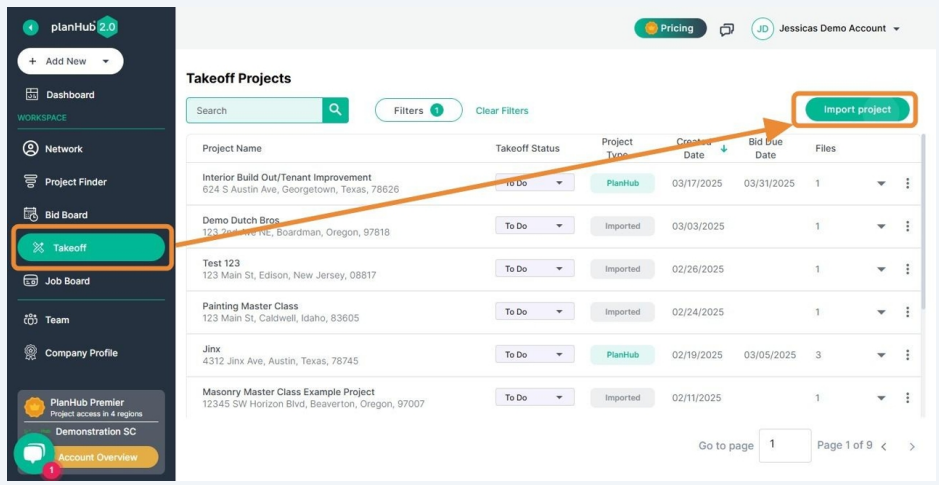Click the Go to page number field
This screenshot has width=939, height=485.
(x=785, y=445)
